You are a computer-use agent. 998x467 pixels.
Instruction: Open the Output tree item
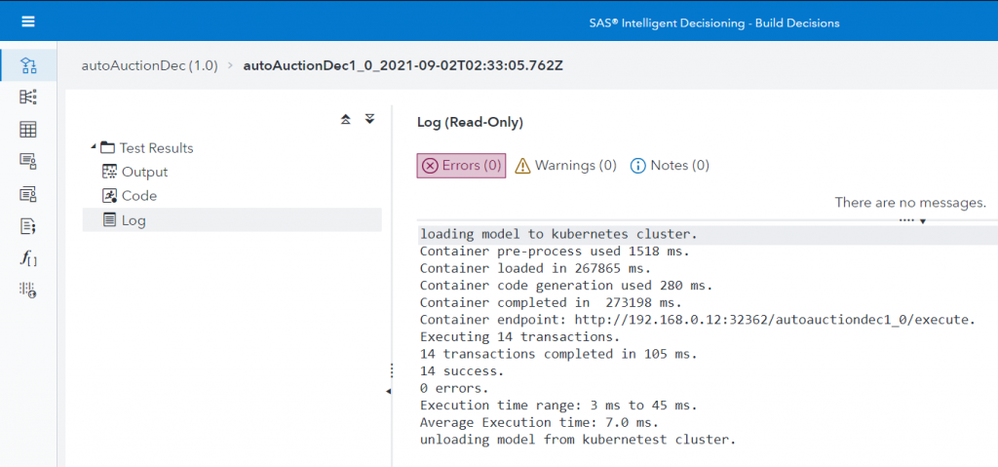coord(135,172)
